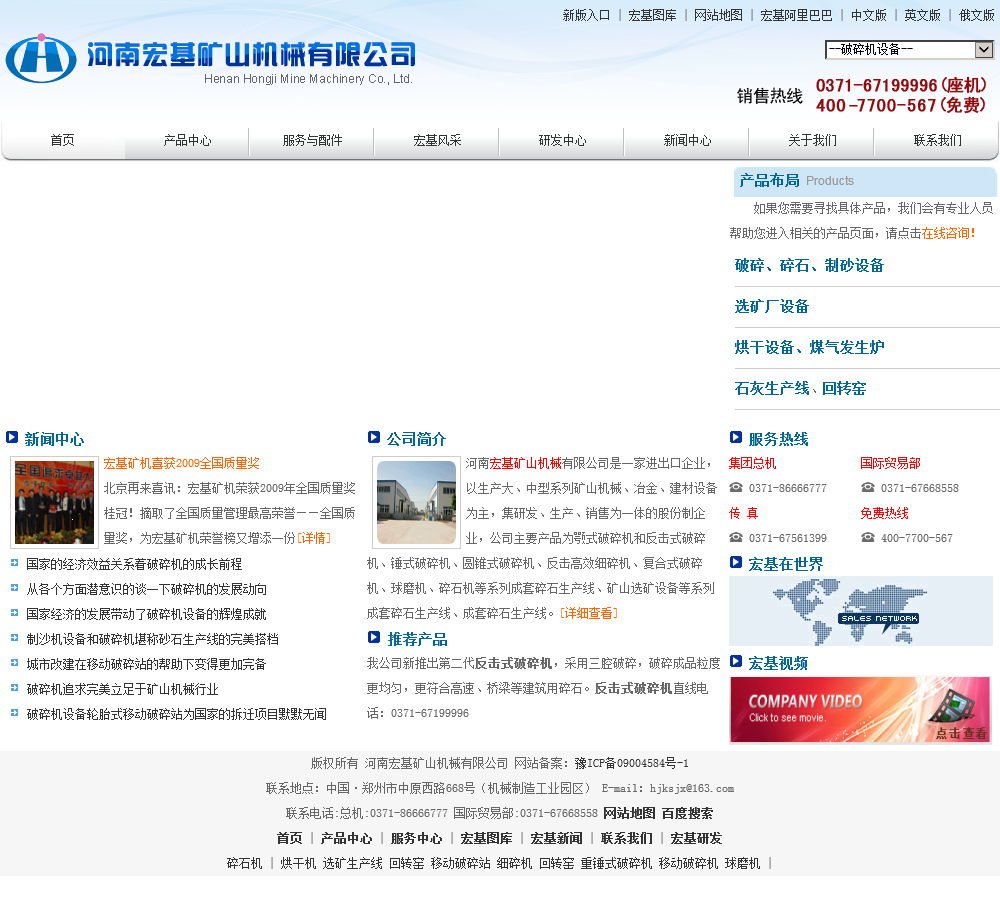Click the 推荐产品 section arrow icon
Viewport: 1000px width, 909px height.
374,637
